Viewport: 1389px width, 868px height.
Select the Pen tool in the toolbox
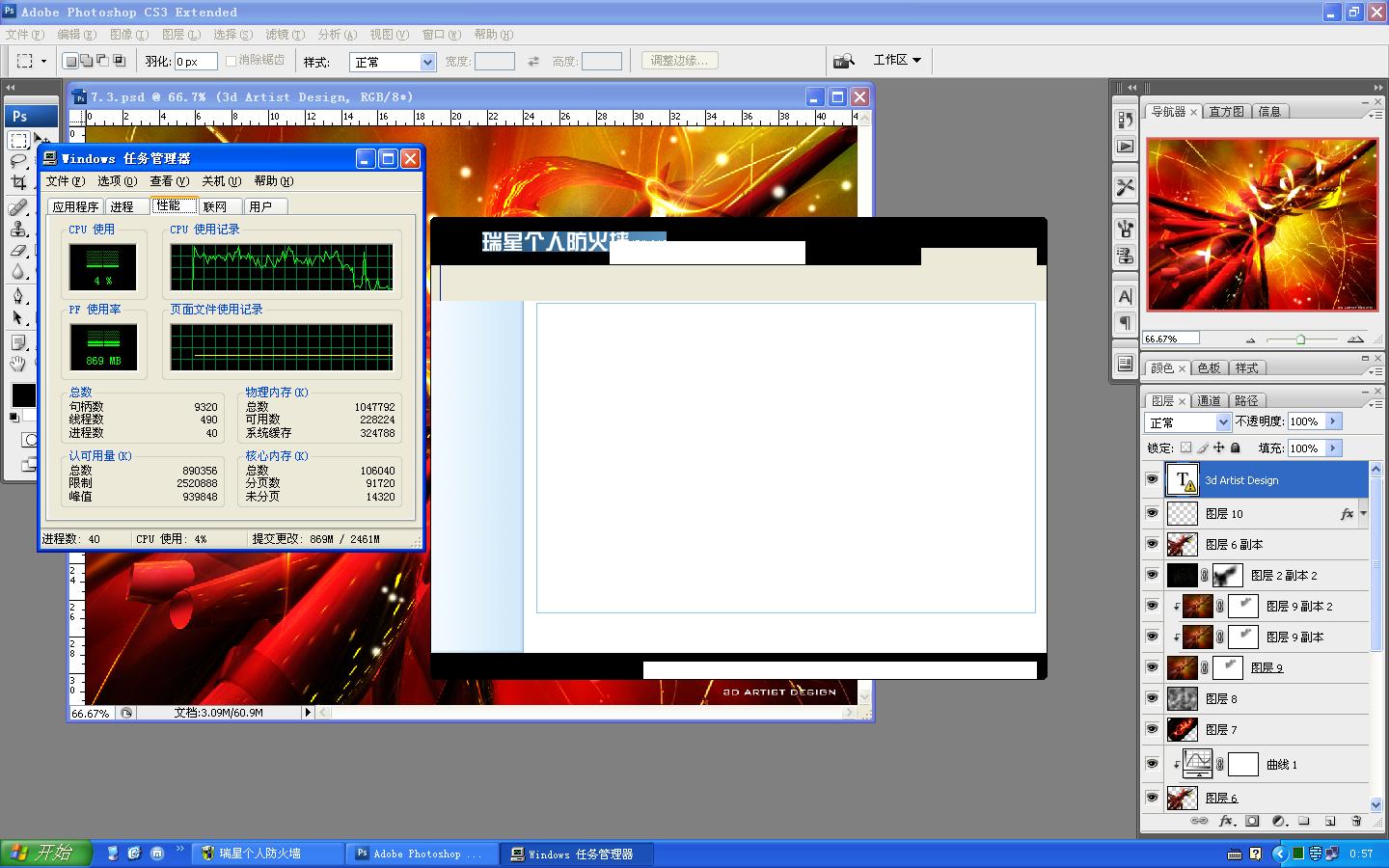(18, 296)
